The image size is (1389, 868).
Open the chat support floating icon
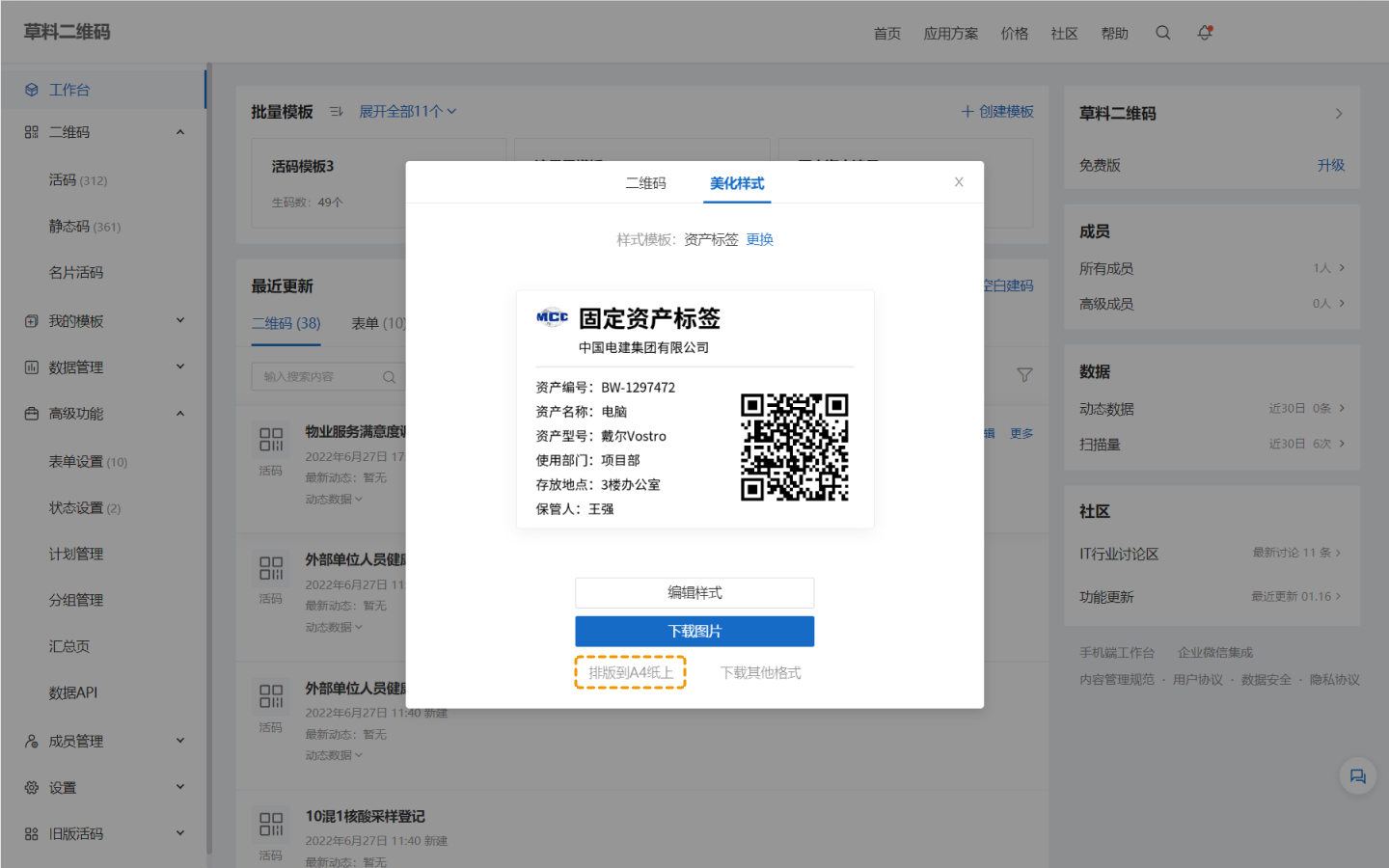click(1357, 776)
